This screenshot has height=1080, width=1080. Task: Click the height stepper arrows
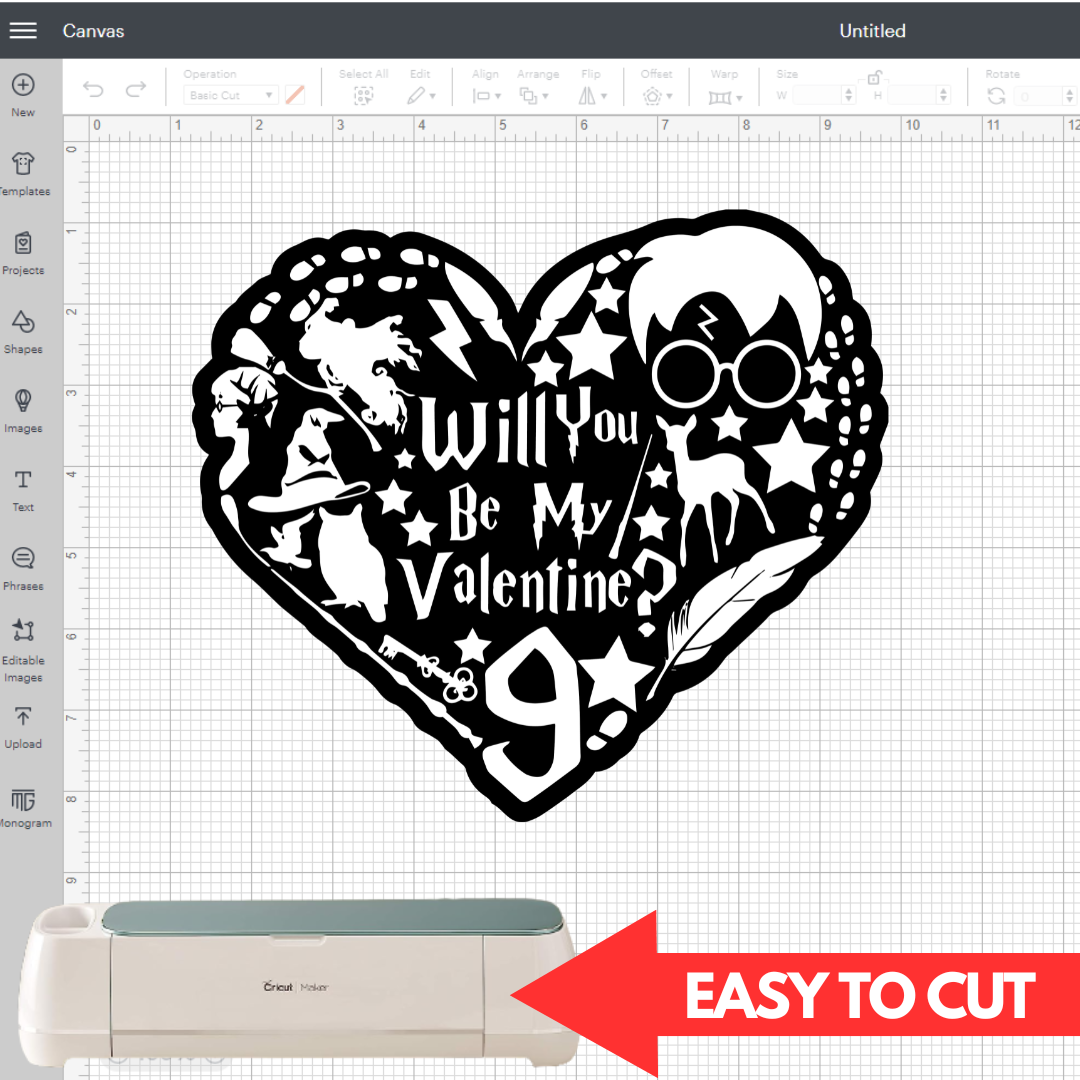click(x=944, y=95)
